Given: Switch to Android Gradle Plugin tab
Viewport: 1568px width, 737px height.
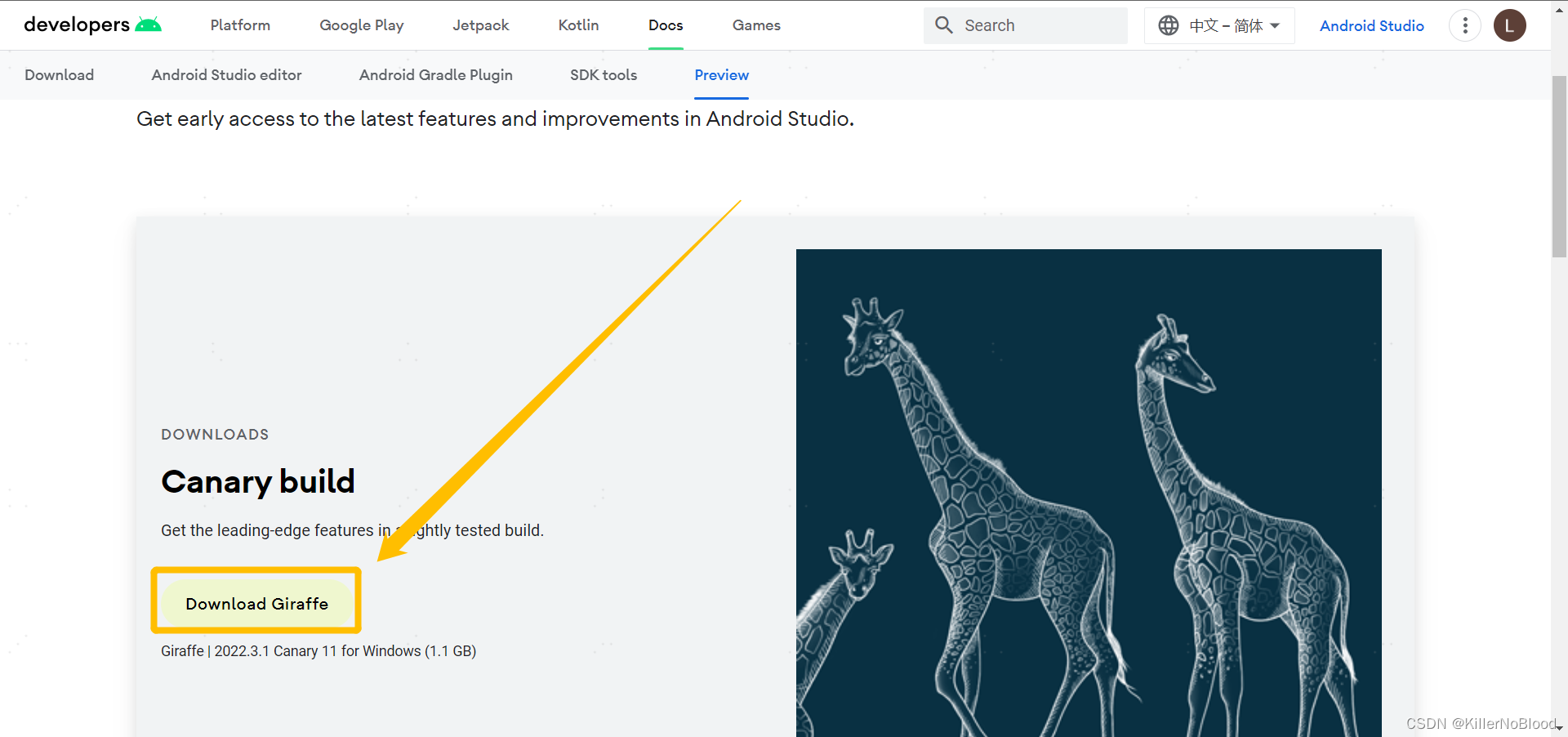Looking at the screenshot, I should point(436,75).
